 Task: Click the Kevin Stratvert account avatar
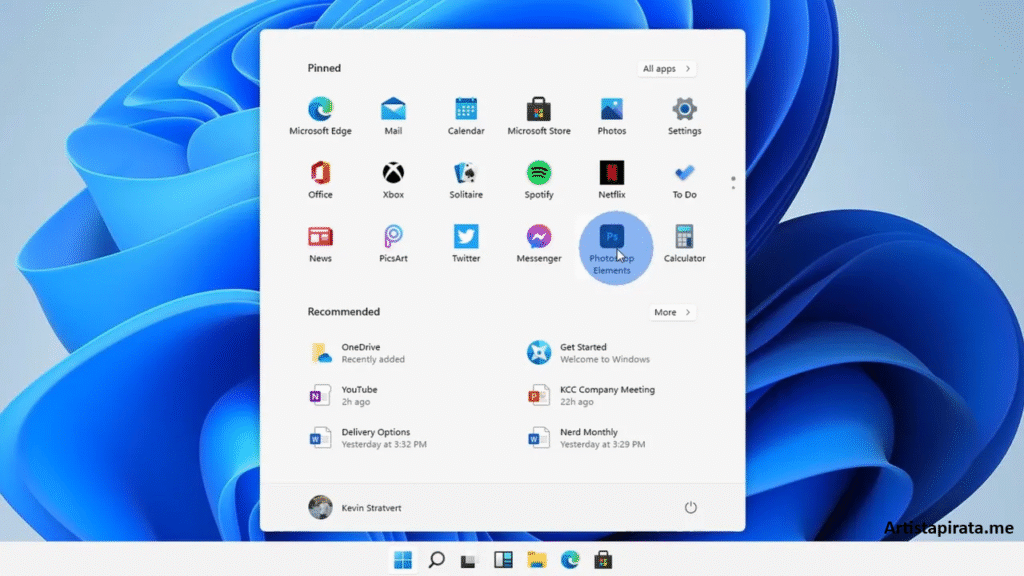pyautogui.click(x=320, y=507)
